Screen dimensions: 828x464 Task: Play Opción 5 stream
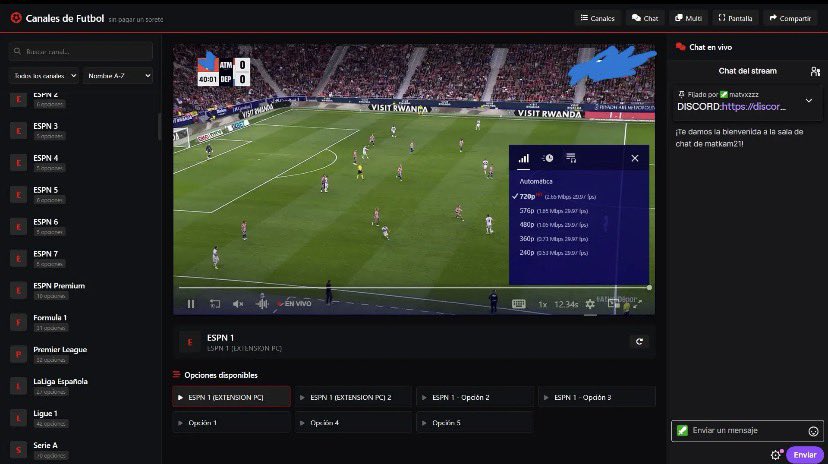point(475,422)
